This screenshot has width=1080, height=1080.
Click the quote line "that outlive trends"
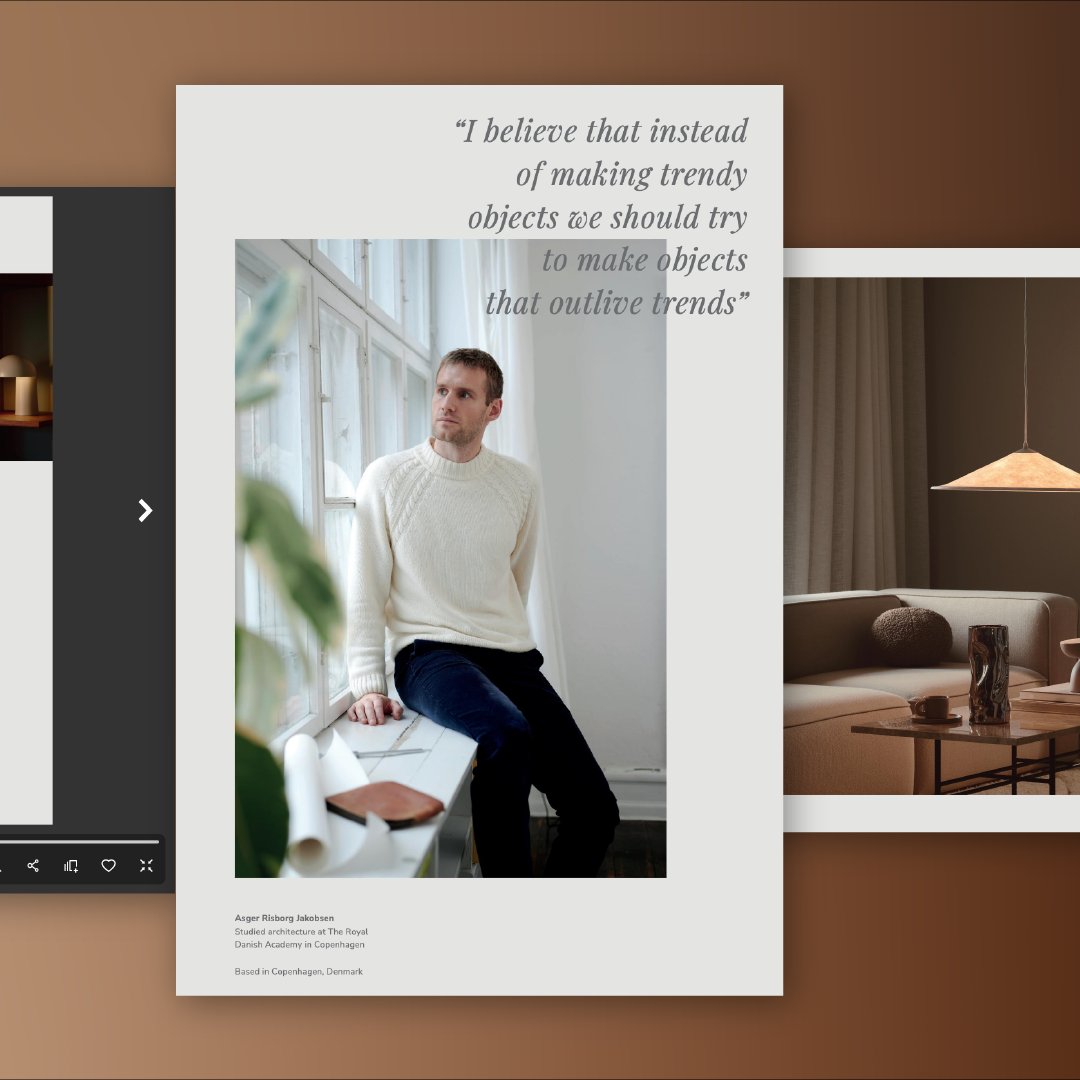(617, 303)
